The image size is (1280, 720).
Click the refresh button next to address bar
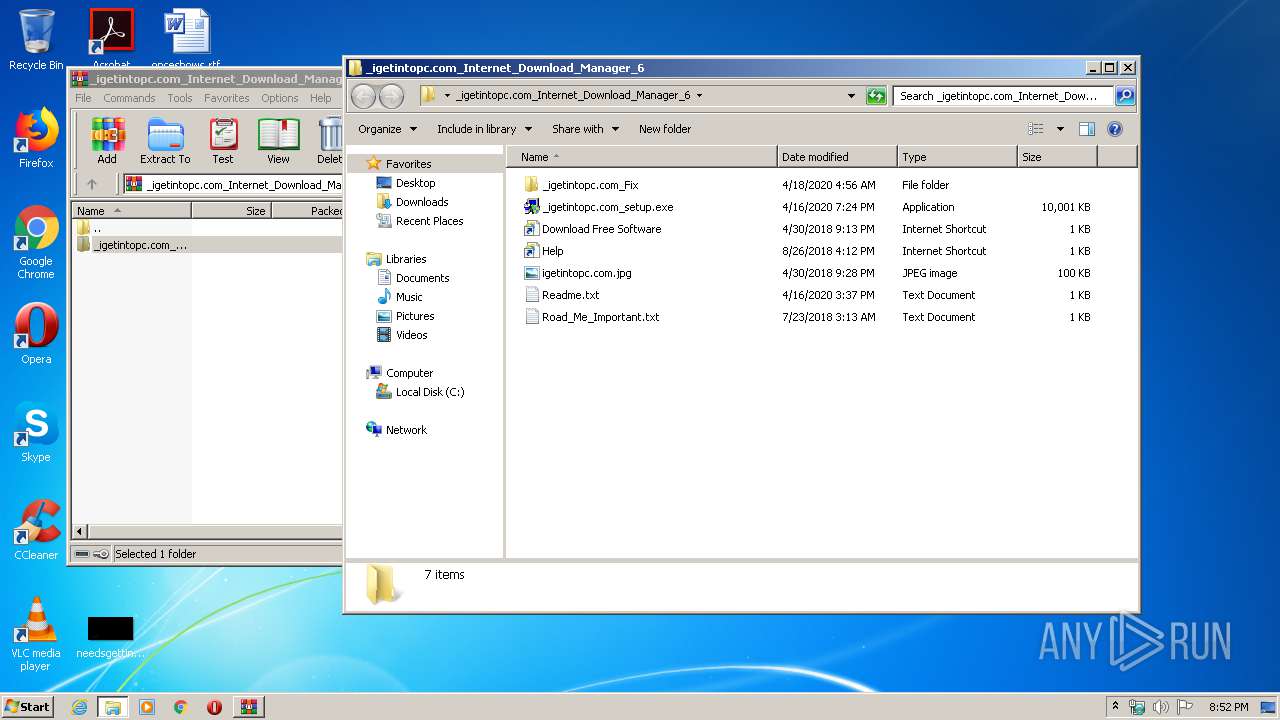click(876, 96)
